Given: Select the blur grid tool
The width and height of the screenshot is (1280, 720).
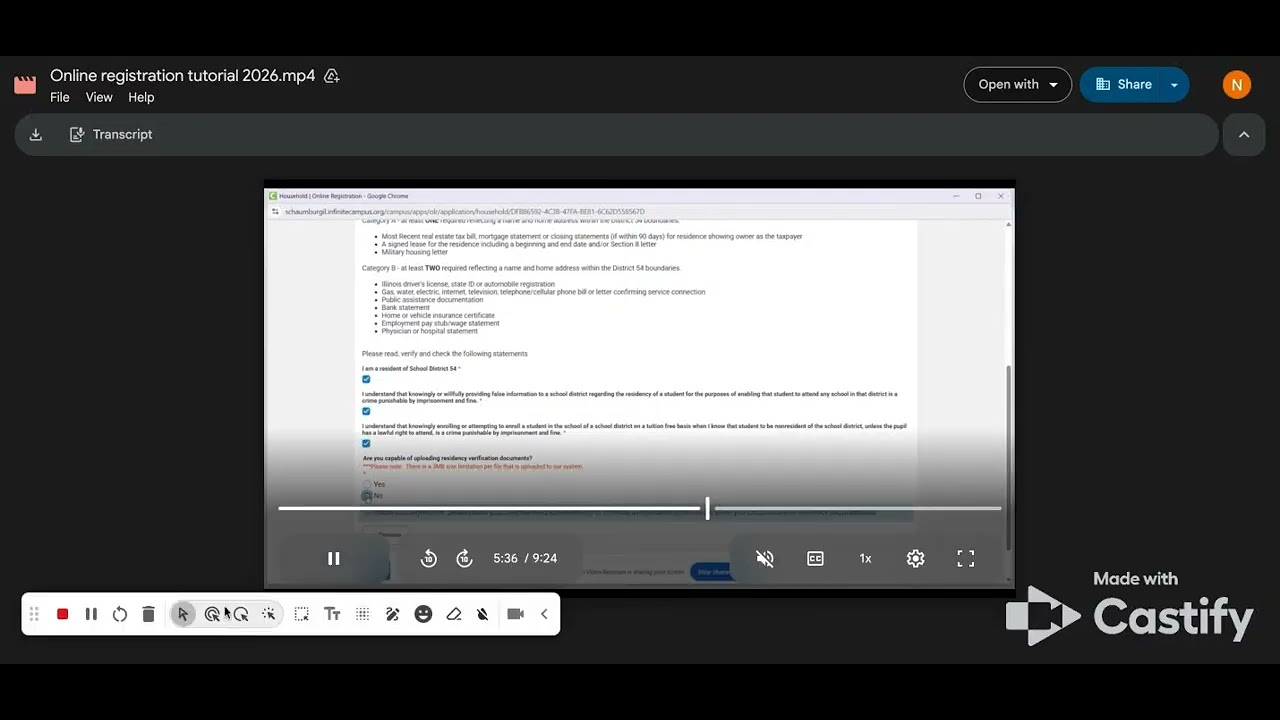Looking at the screenshot, I should point(362,614).
